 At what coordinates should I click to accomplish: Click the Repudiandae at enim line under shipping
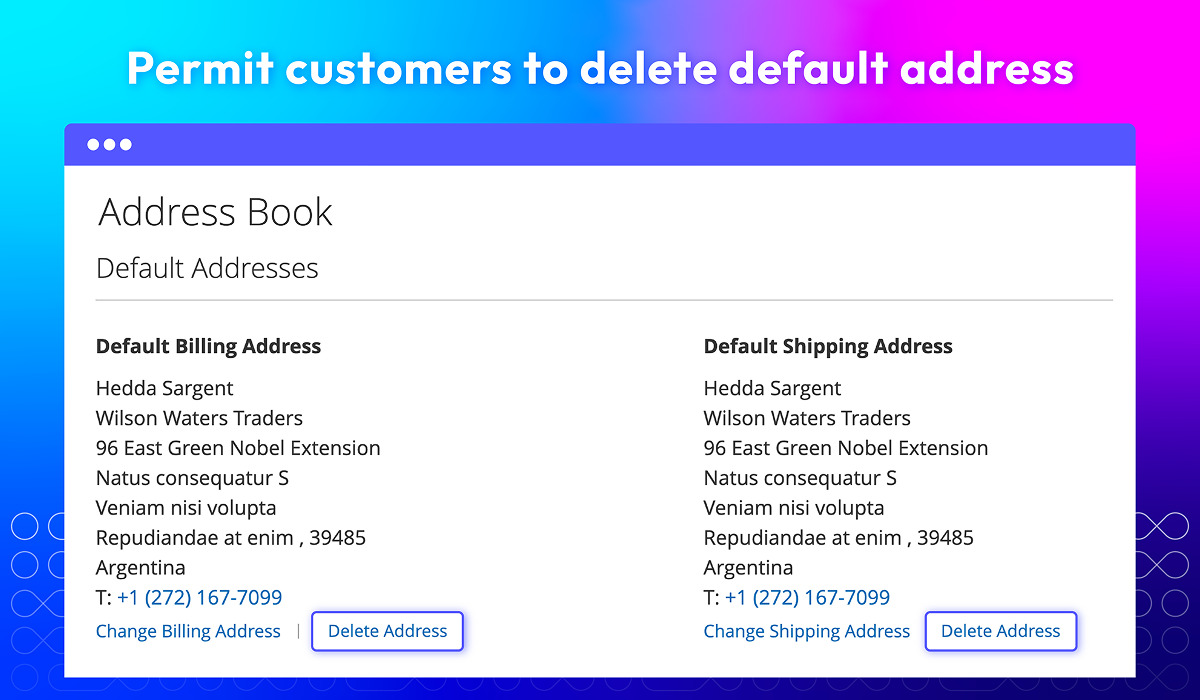(x=839, y=538)
